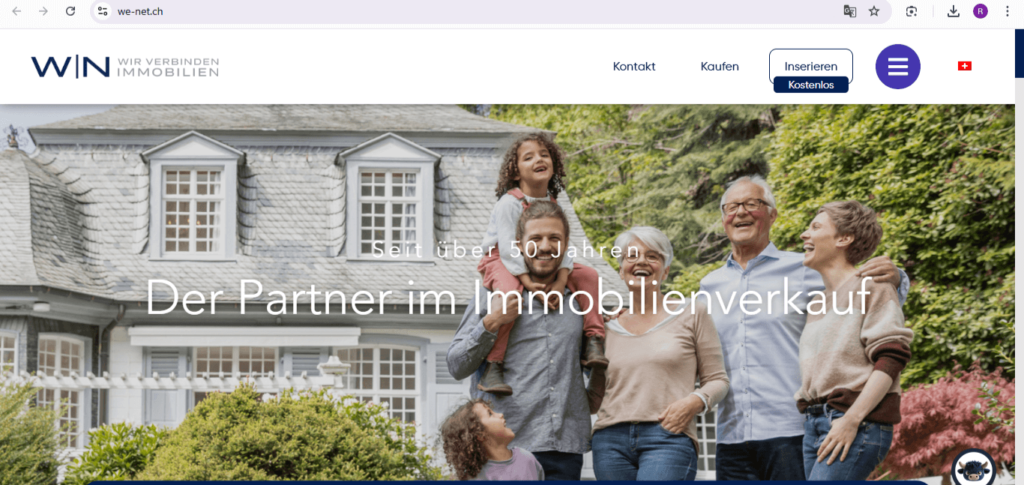Viewport: 1024px width, 485px height.
Task: Open the browser downloads icon
Action: click(x=953, y=11)
